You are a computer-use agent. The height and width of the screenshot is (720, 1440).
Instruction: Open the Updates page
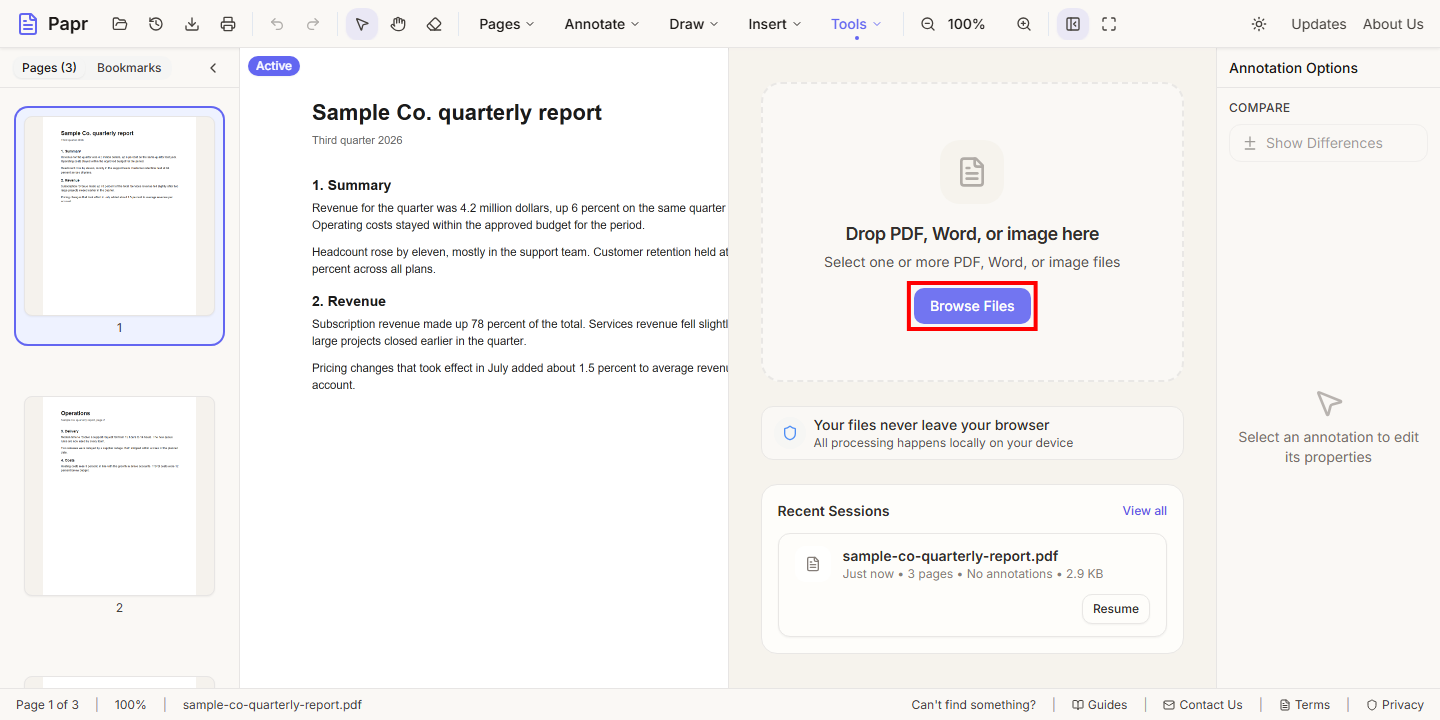1319,24
